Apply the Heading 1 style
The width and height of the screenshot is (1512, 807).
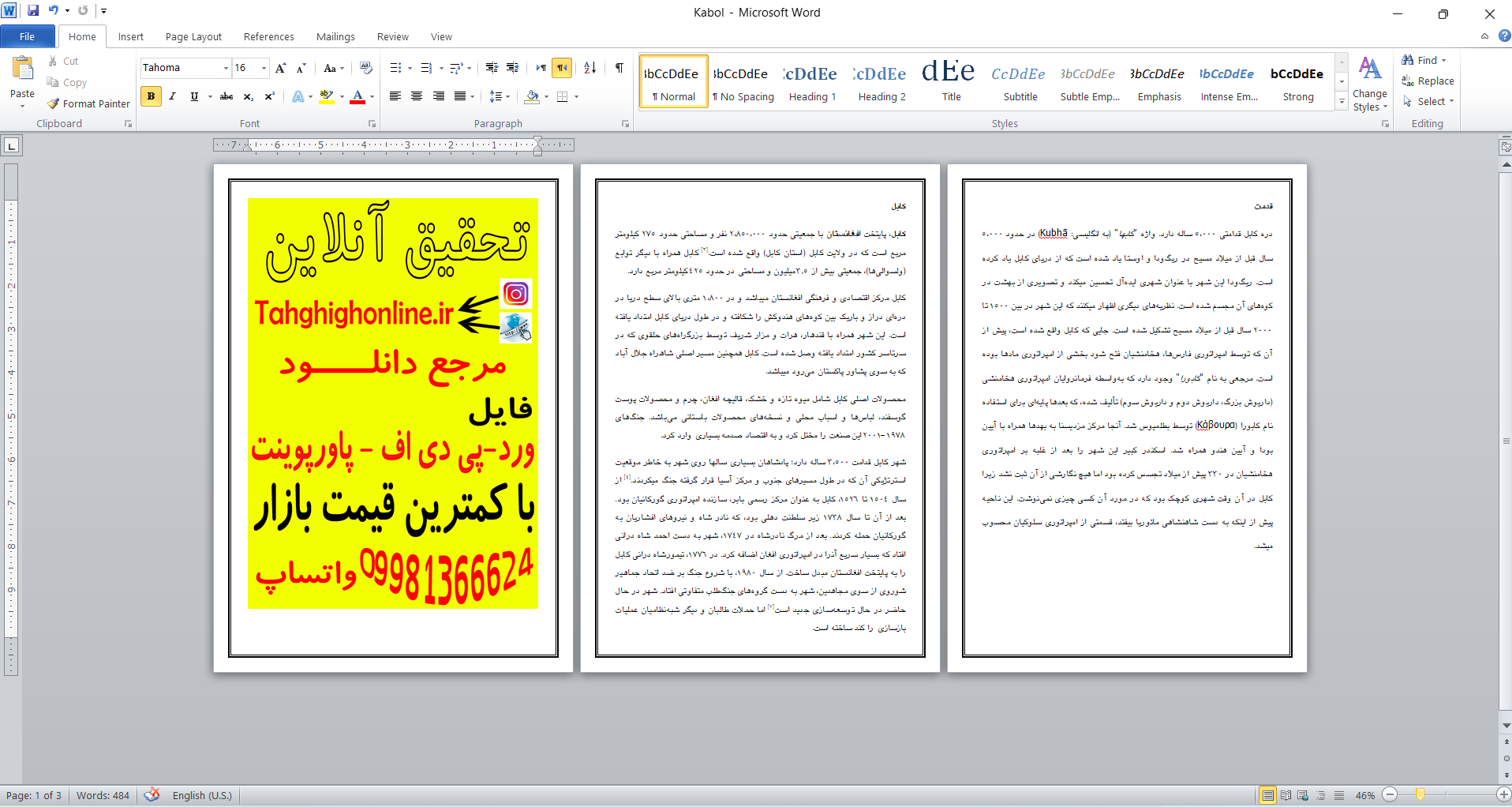pos(812,82)
